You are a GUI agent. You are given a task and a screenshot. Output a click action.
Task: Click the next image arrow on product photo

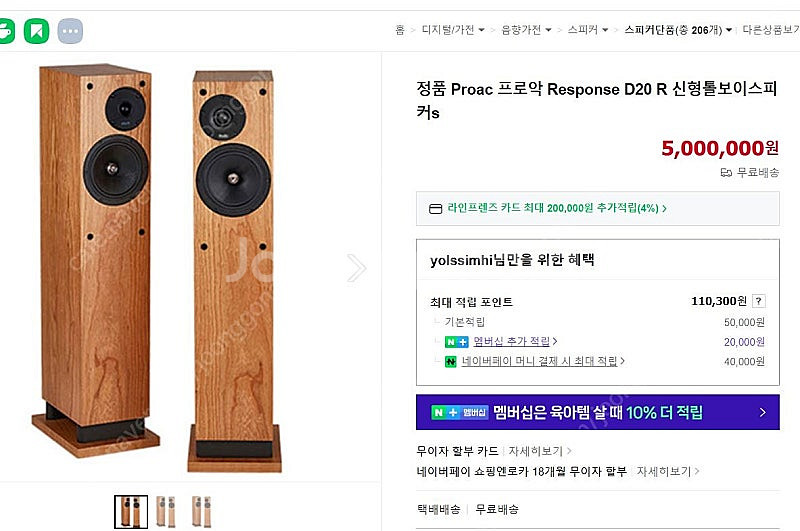pyautogui.click(x=357, y=267)
